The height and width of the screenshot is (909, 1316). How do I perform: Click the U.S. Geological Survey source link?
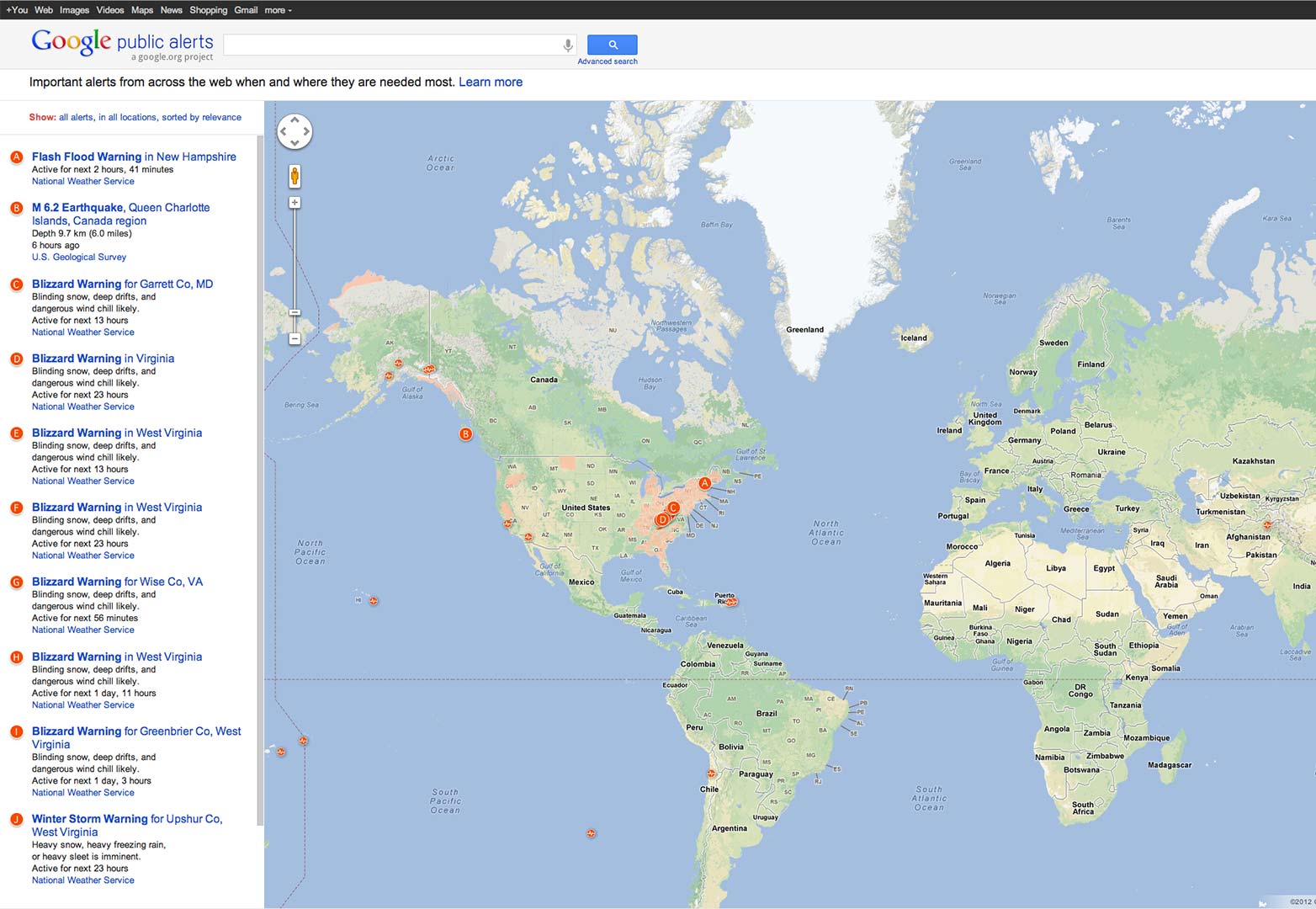[79, 257]
